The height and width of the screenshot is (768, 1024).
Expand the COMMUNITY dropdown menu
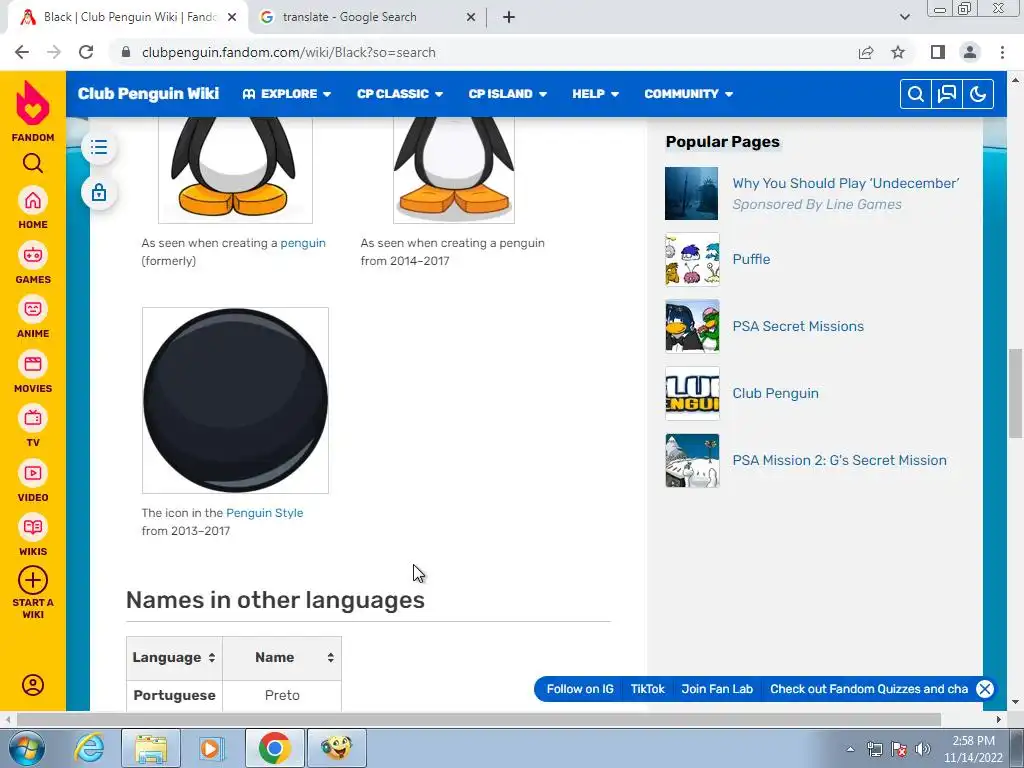(688, 94)
